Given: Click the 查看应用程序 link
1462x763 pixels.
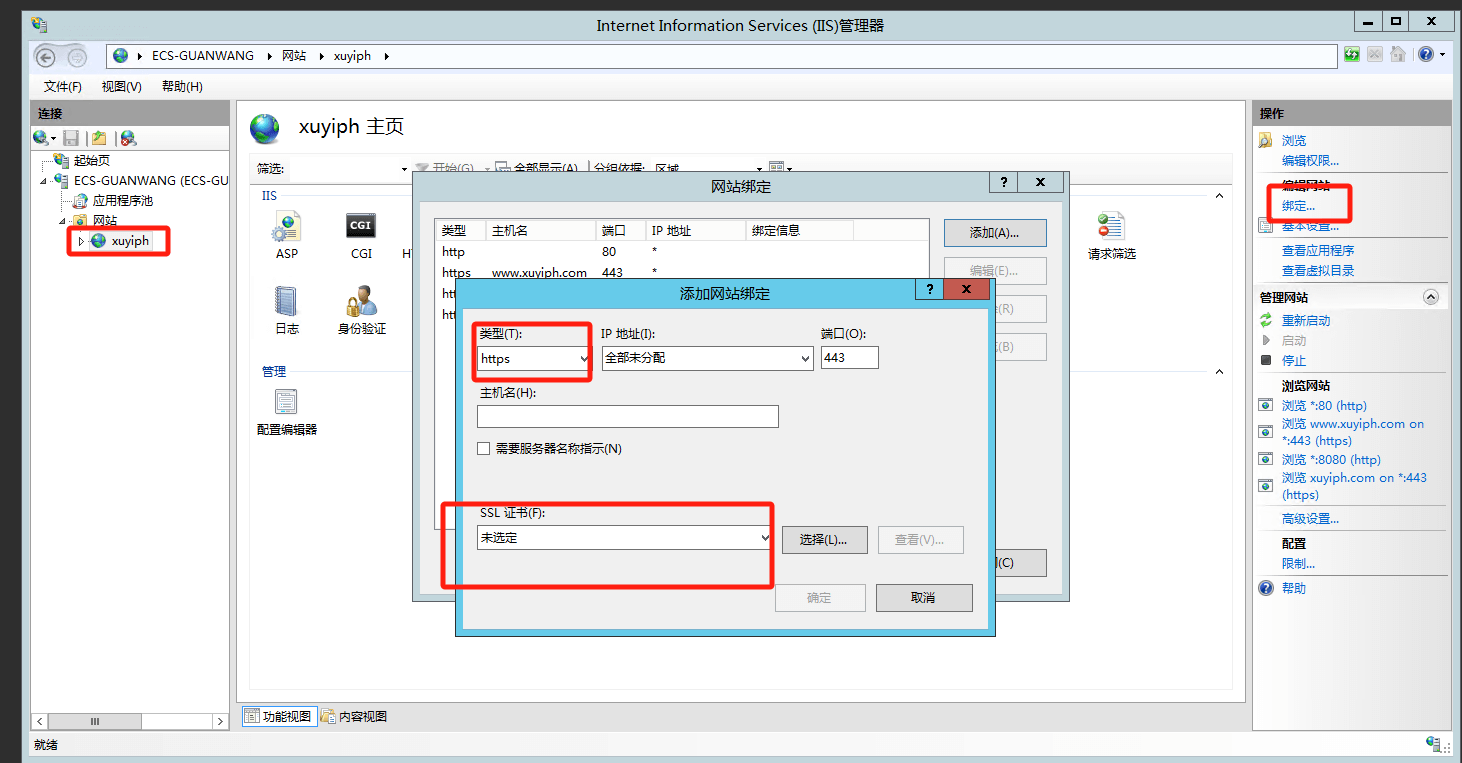Looking at the screenshot, I should [1318, 250].
